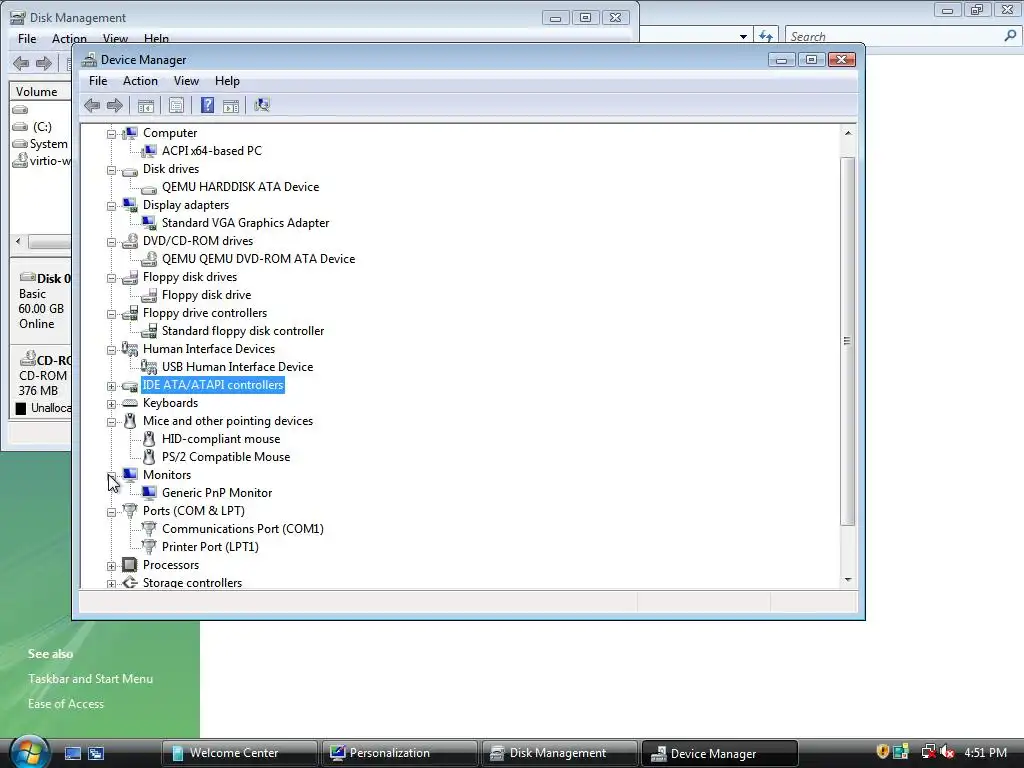Click the muted volume tray icon
This screenshot has width=1024, height=768.
click(946, 752)
